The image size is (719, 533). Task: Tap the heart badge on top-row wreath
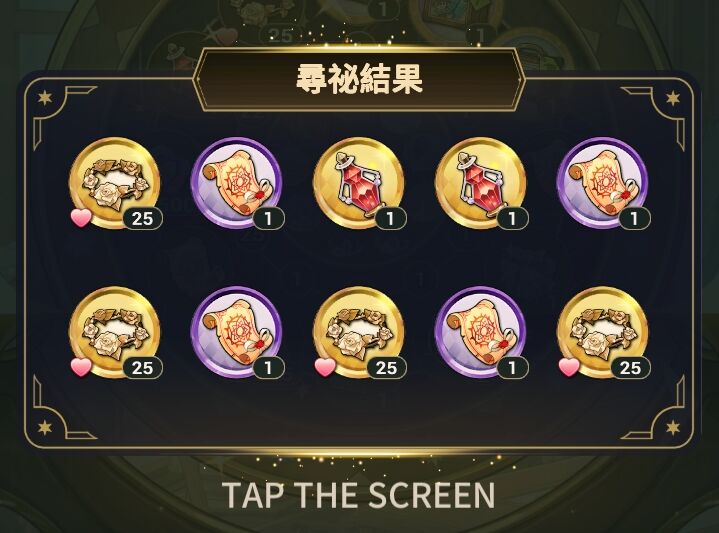click(x=81, y=217)
